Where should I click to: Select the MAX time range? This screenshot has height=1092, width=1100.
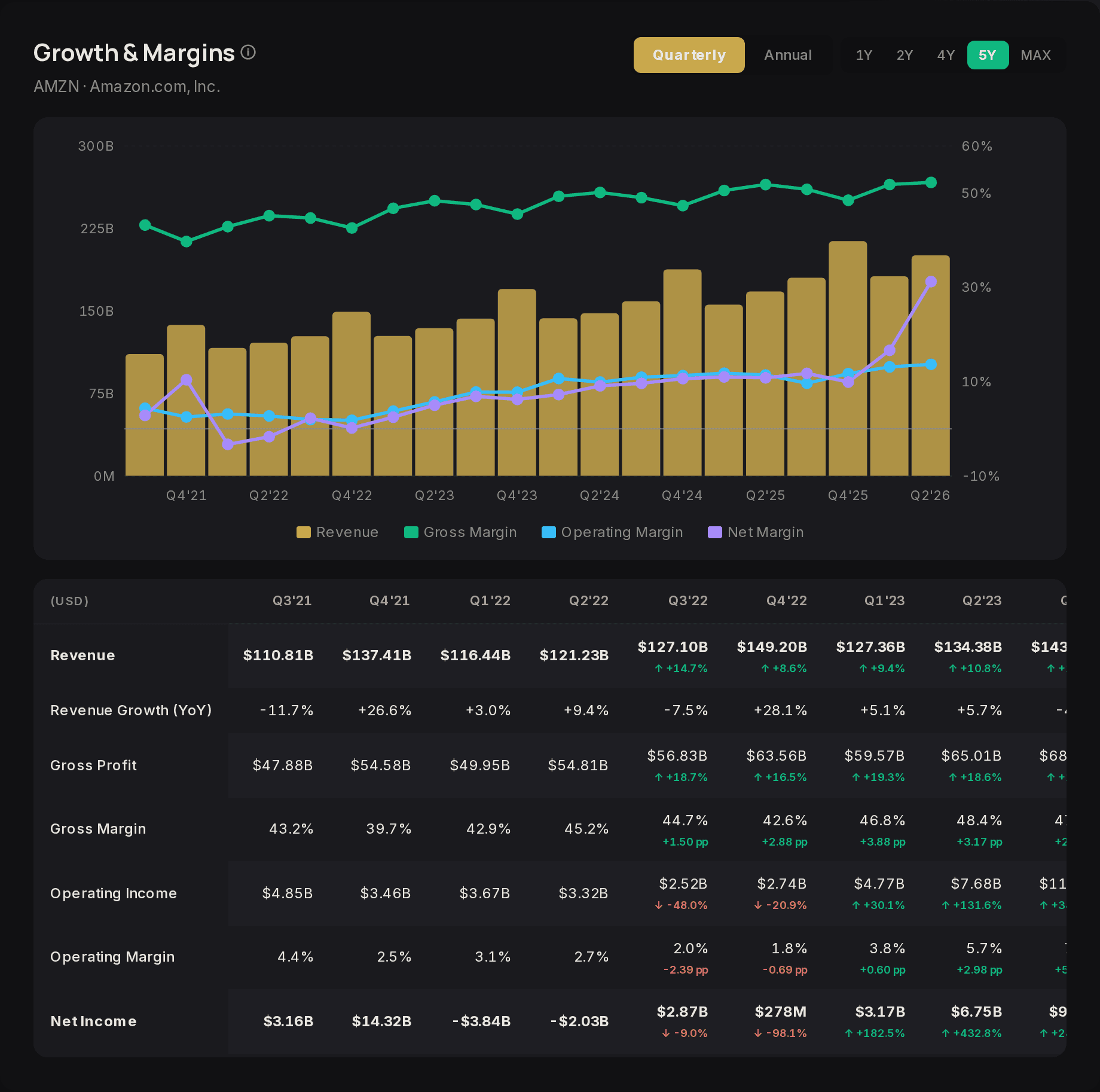click(1035, 55)
